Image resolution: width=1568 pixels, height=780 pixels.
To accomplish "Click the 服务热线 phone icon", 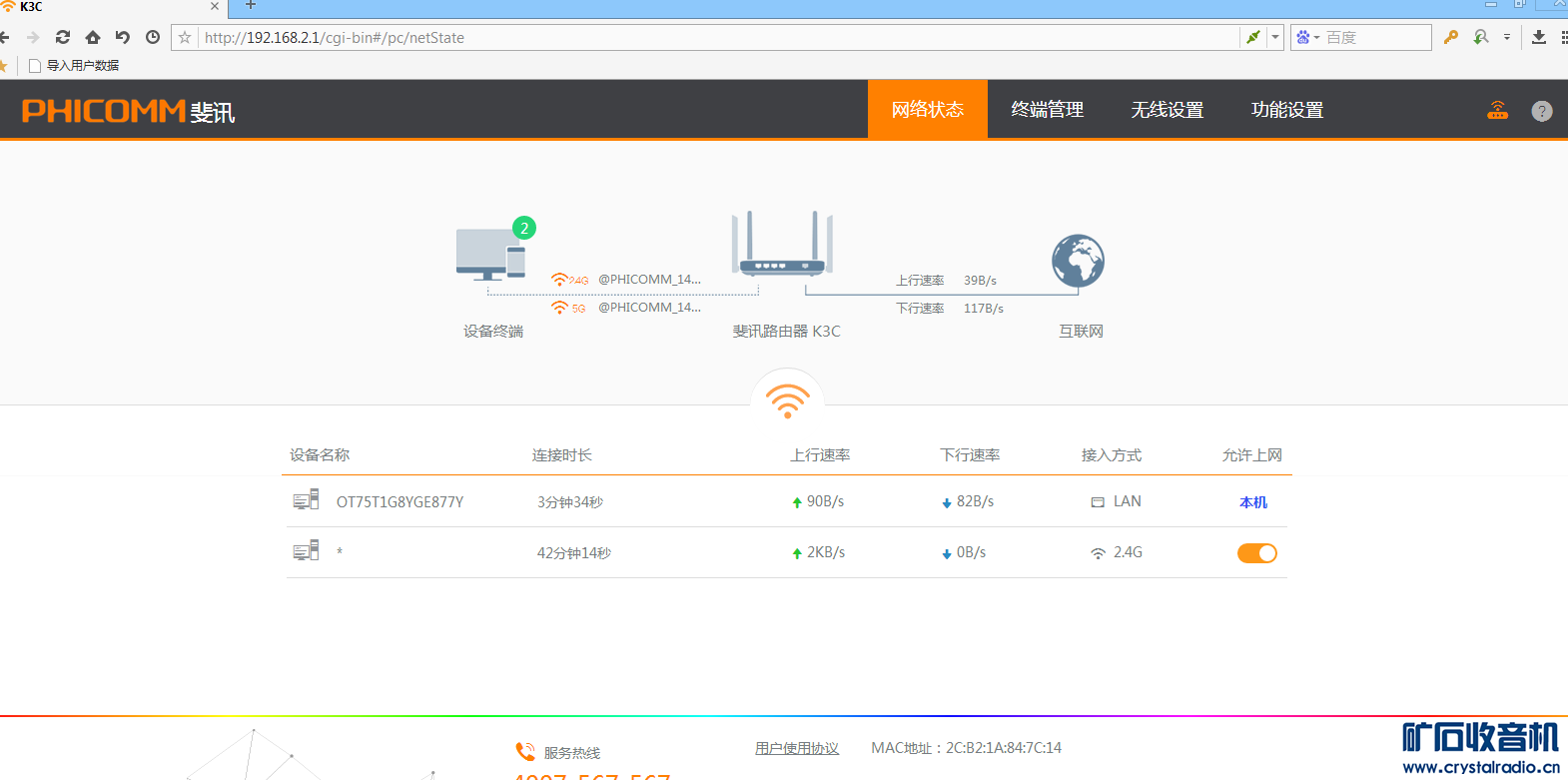I will click(525, 751).
